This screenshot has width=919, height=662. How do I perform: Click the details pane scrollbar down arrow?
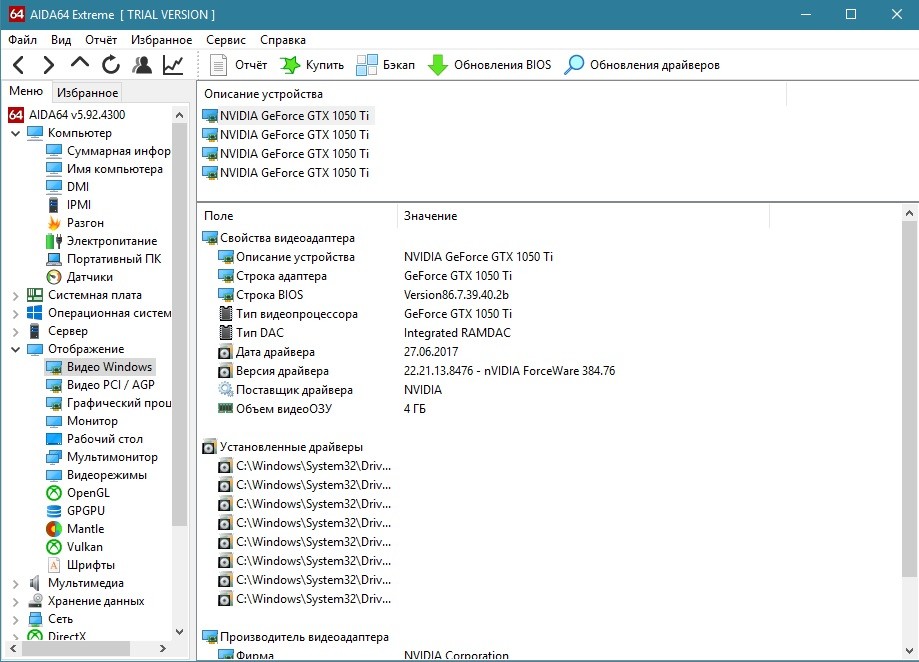coord(909,650)
